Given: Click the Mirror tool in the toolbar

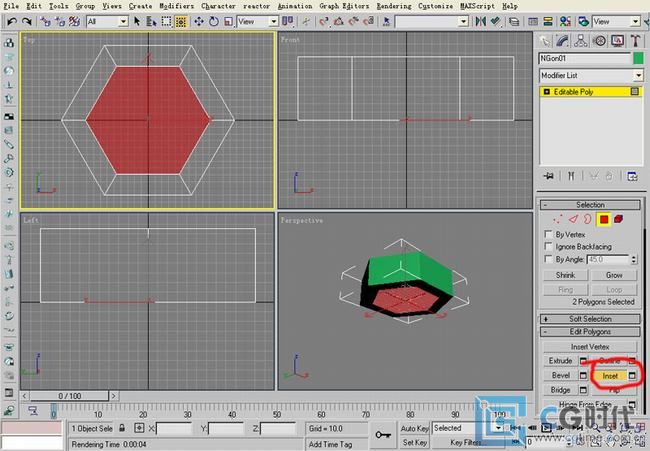Looking at the screenshot, I should [x=480, y=21].
